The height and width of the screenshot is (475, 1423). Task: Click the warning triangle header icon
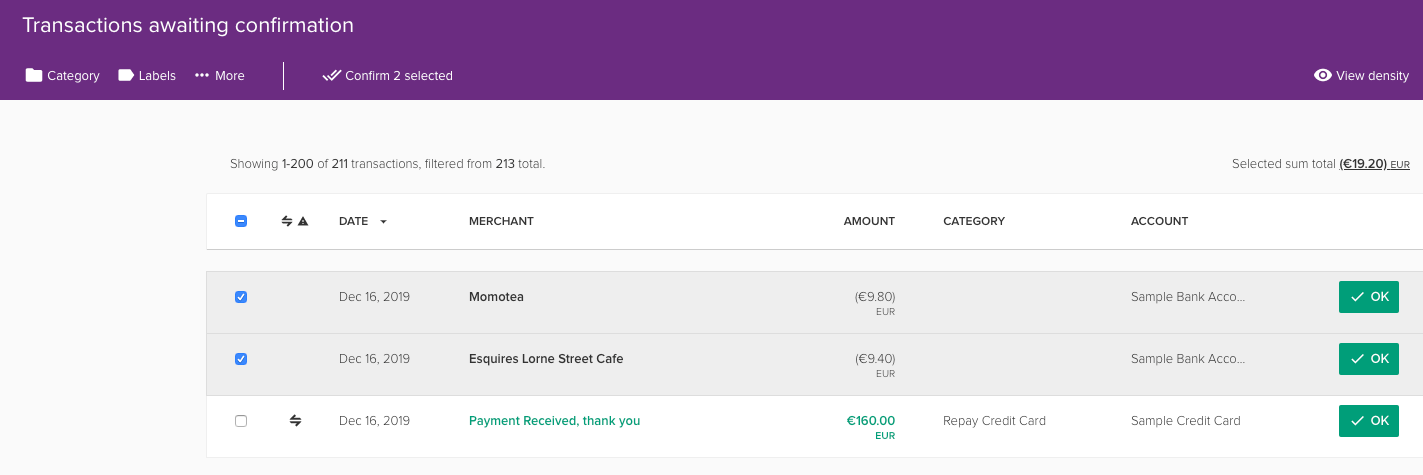coord(303,221)
